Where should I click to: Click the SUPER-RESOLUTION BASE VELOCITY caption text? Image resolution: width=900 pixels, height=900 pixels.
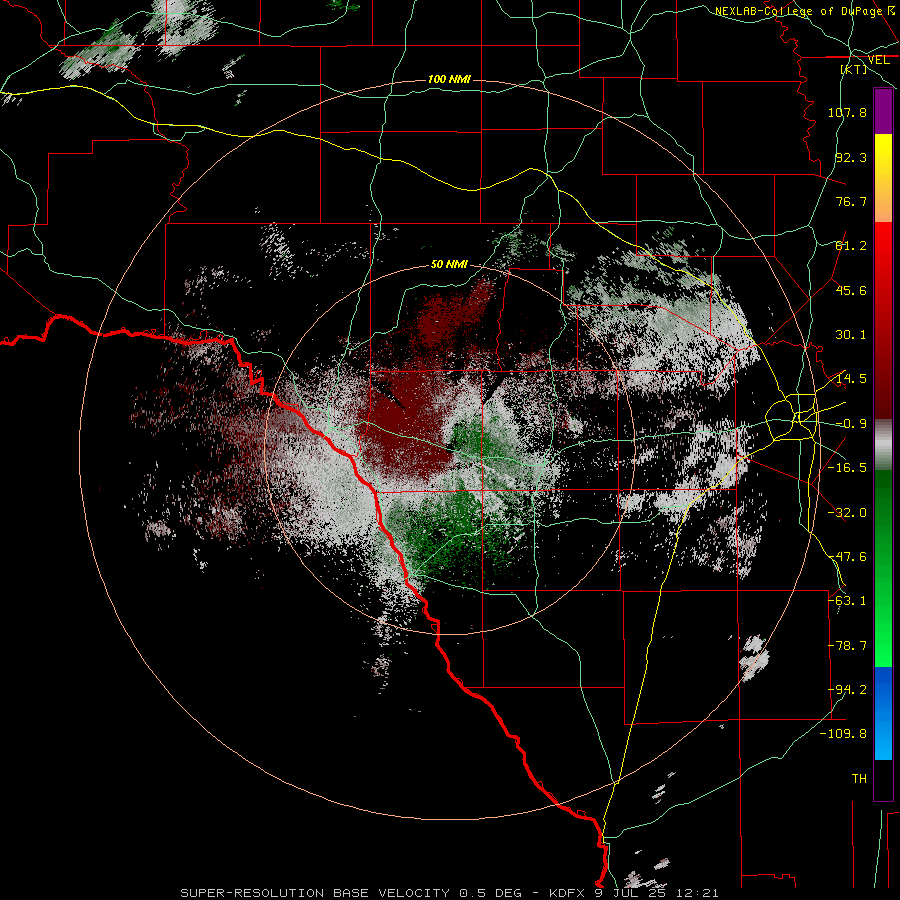[x=315, y=893]
